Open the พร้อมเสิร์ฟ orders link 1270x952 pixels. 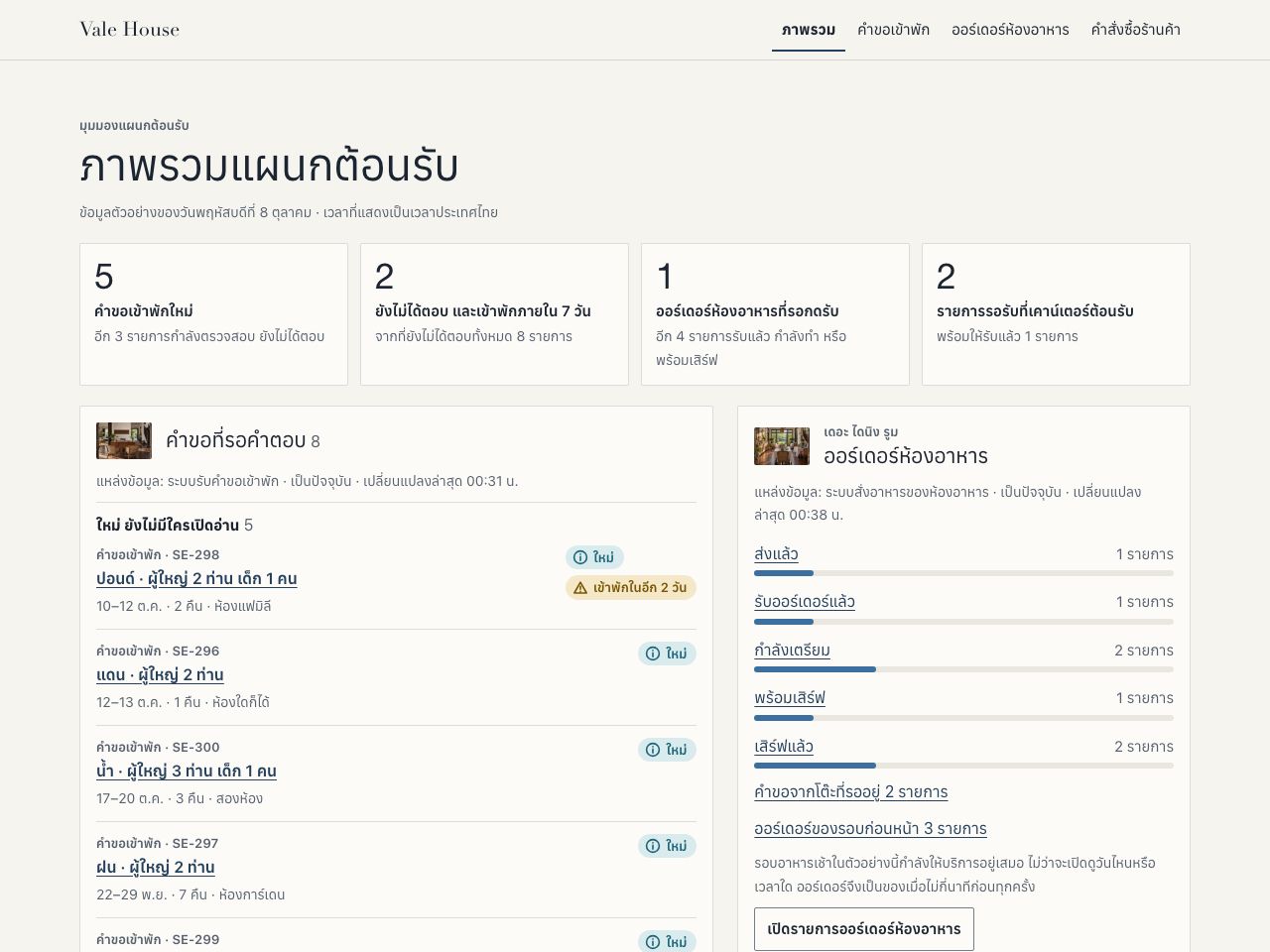click(790, 698)
